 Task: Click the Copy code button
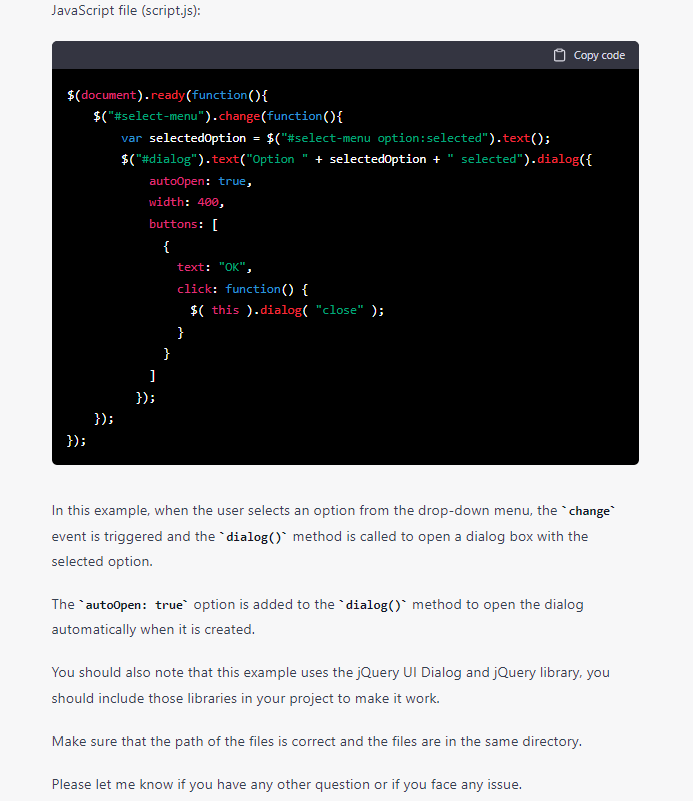pos(589,55)
